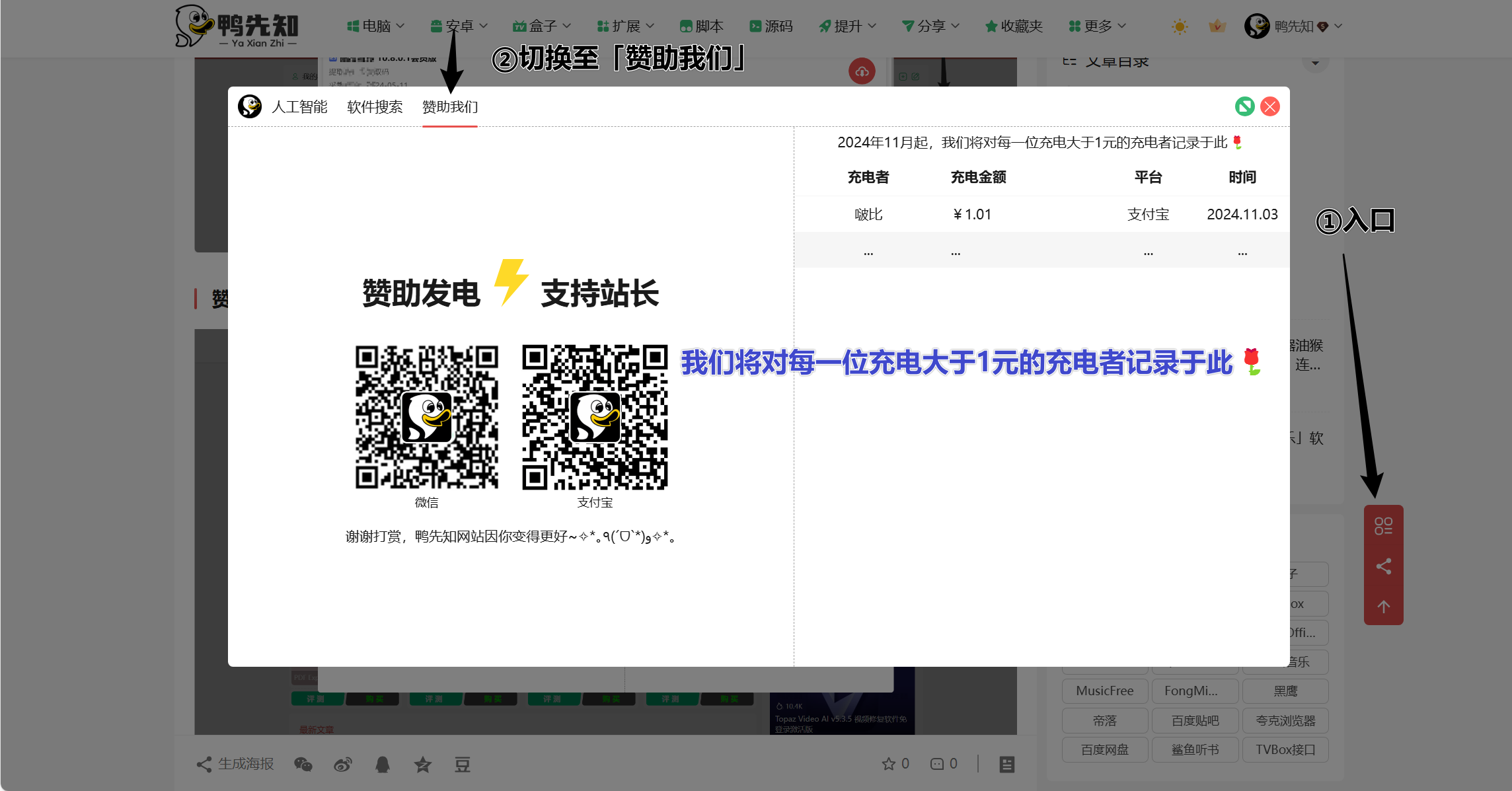
Task: Open the 源码 nav item
Action: (771, 26)
